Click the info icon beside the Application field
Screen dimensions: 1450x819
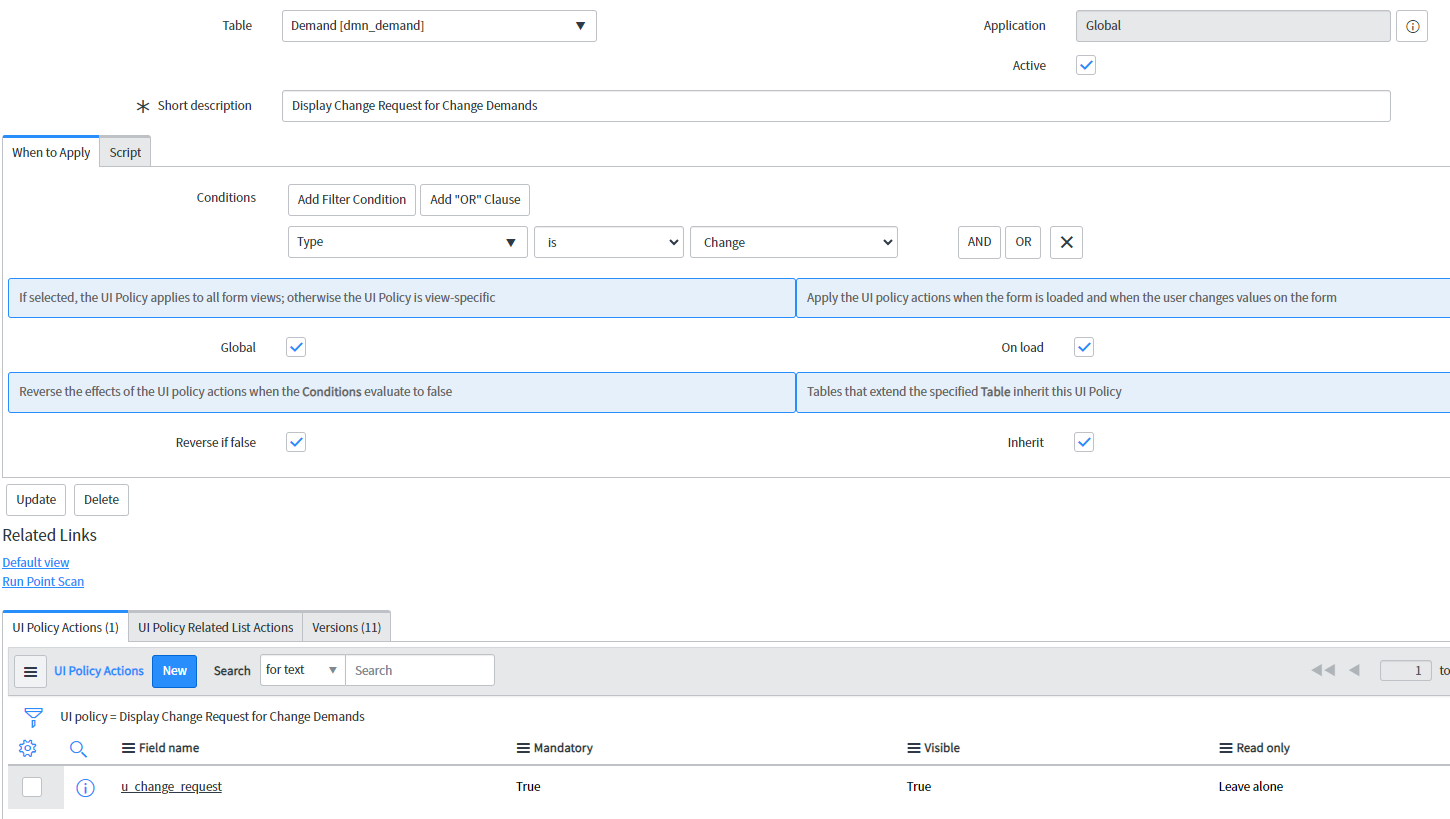1411,26
